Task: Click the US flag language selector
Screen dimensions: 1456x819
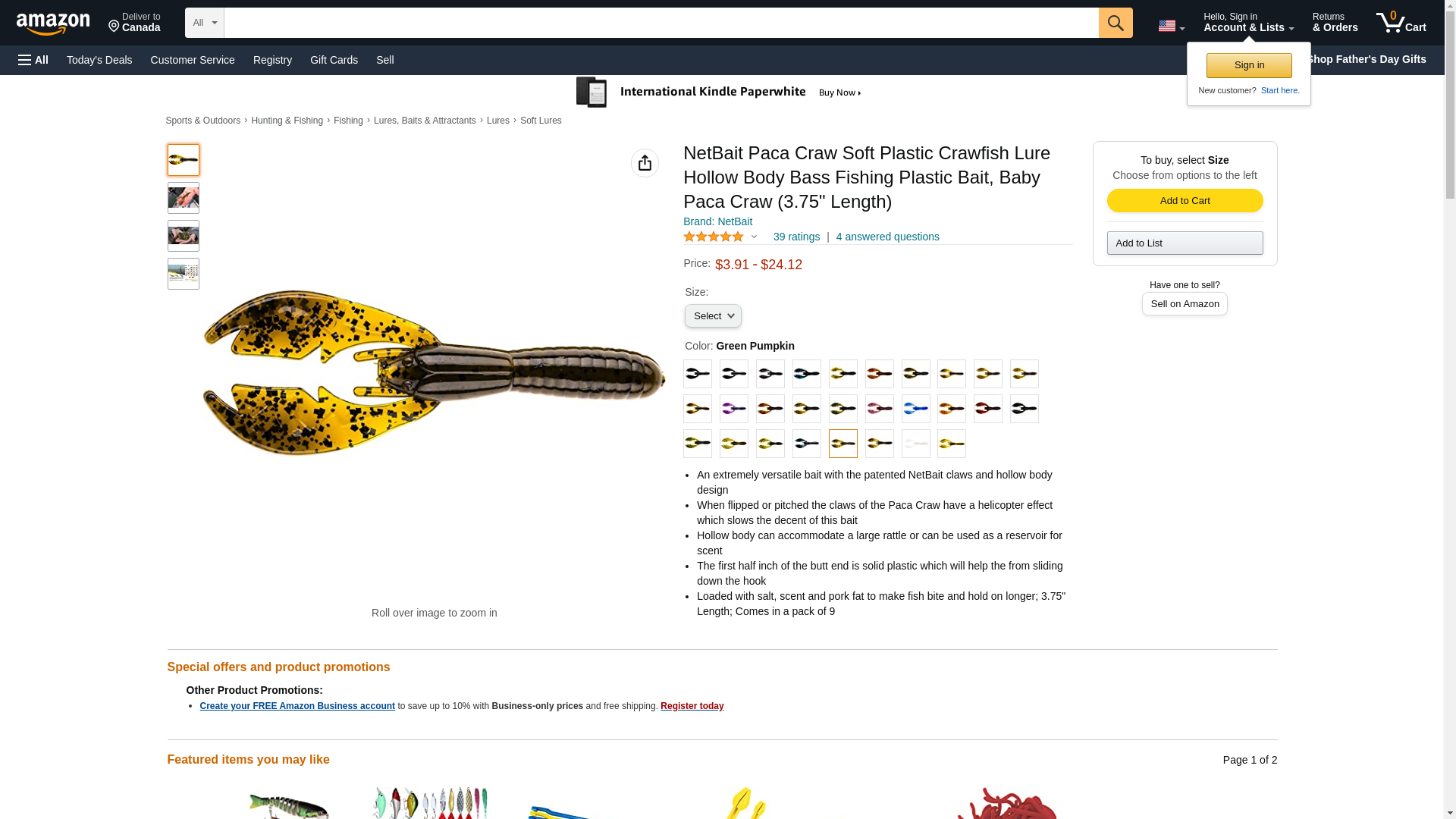Action: tap(1171, 26)
